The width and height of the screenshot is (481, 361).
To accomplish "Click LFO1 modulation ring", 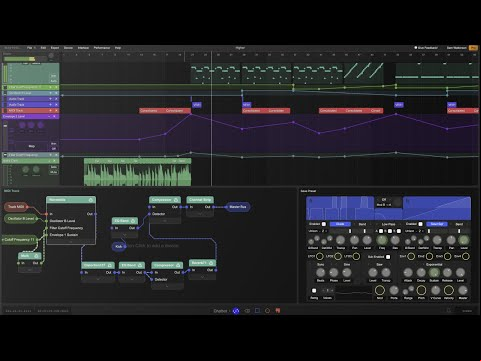I will [319, 256].
